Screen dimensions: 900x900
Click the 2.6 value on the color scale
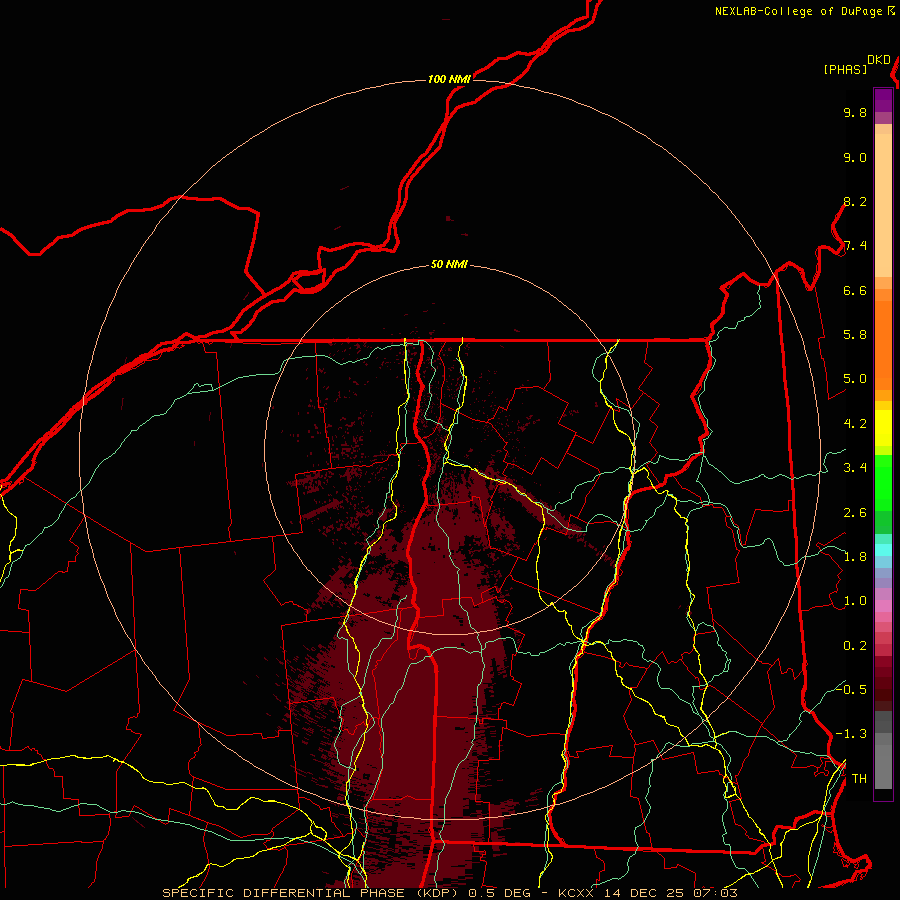coord(855,513)
